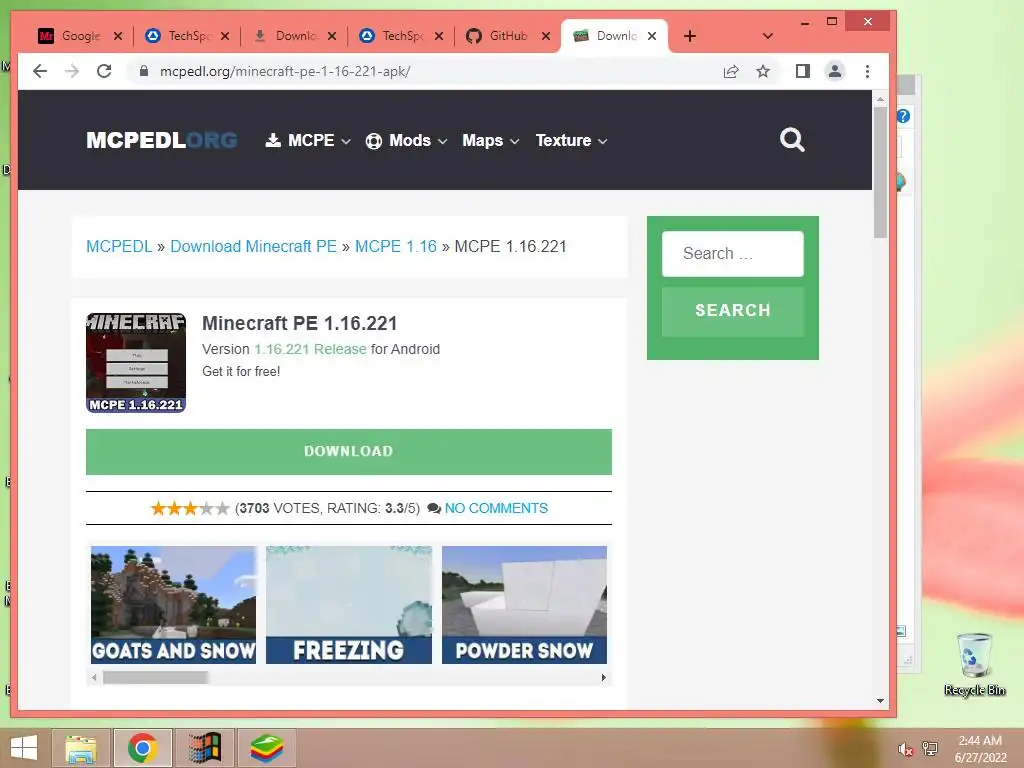Click the MCPEDL breadcrumb link
Viewport: 1024px width, 768px height.
coord(119,246)
